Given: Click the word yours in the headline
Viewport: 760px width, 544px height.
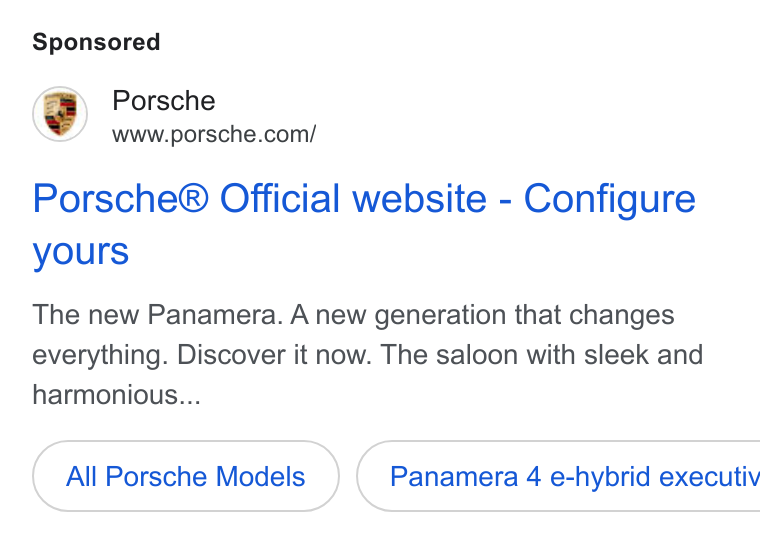Looking at the screenshot, I should click(80, 252).
